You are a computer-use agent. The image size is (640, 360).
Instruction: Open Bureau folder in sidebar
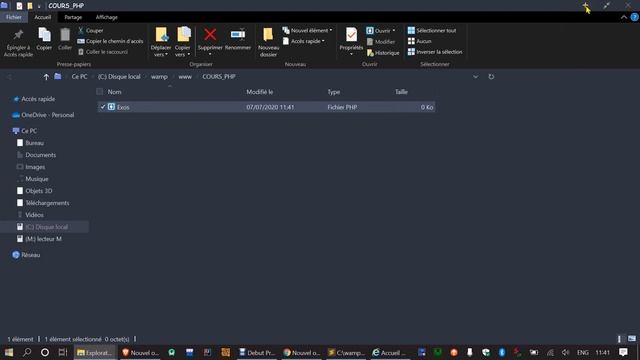click(34, 143)
